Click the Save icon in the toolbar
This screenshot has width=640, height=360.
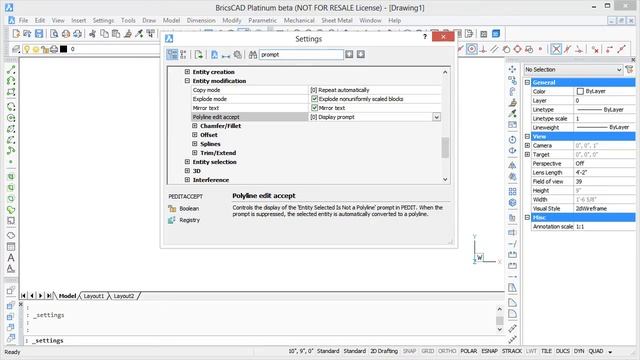(x=39, y=34)
